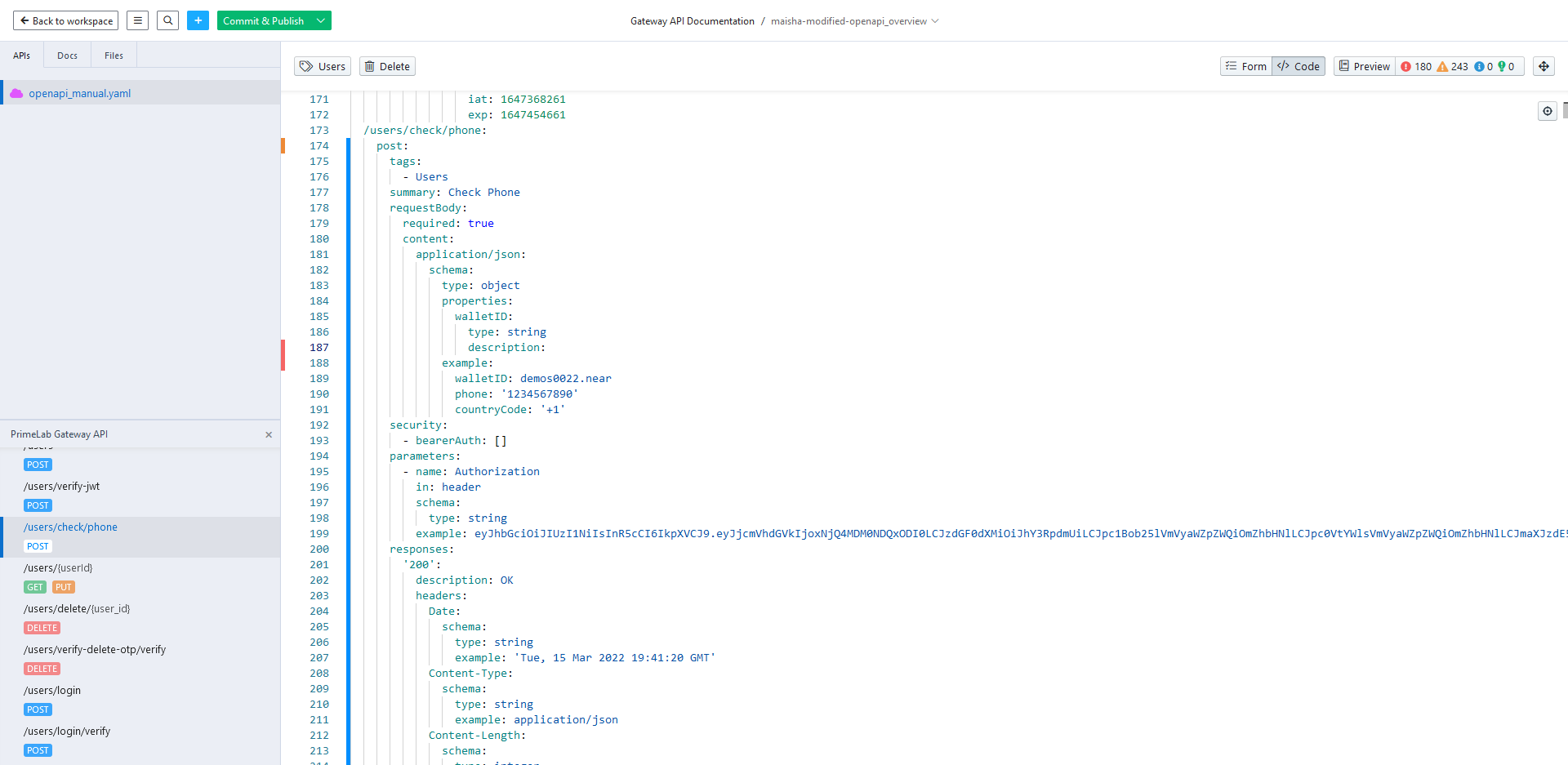Select the /users/{userId} endpoint

(x=58, y=567)
